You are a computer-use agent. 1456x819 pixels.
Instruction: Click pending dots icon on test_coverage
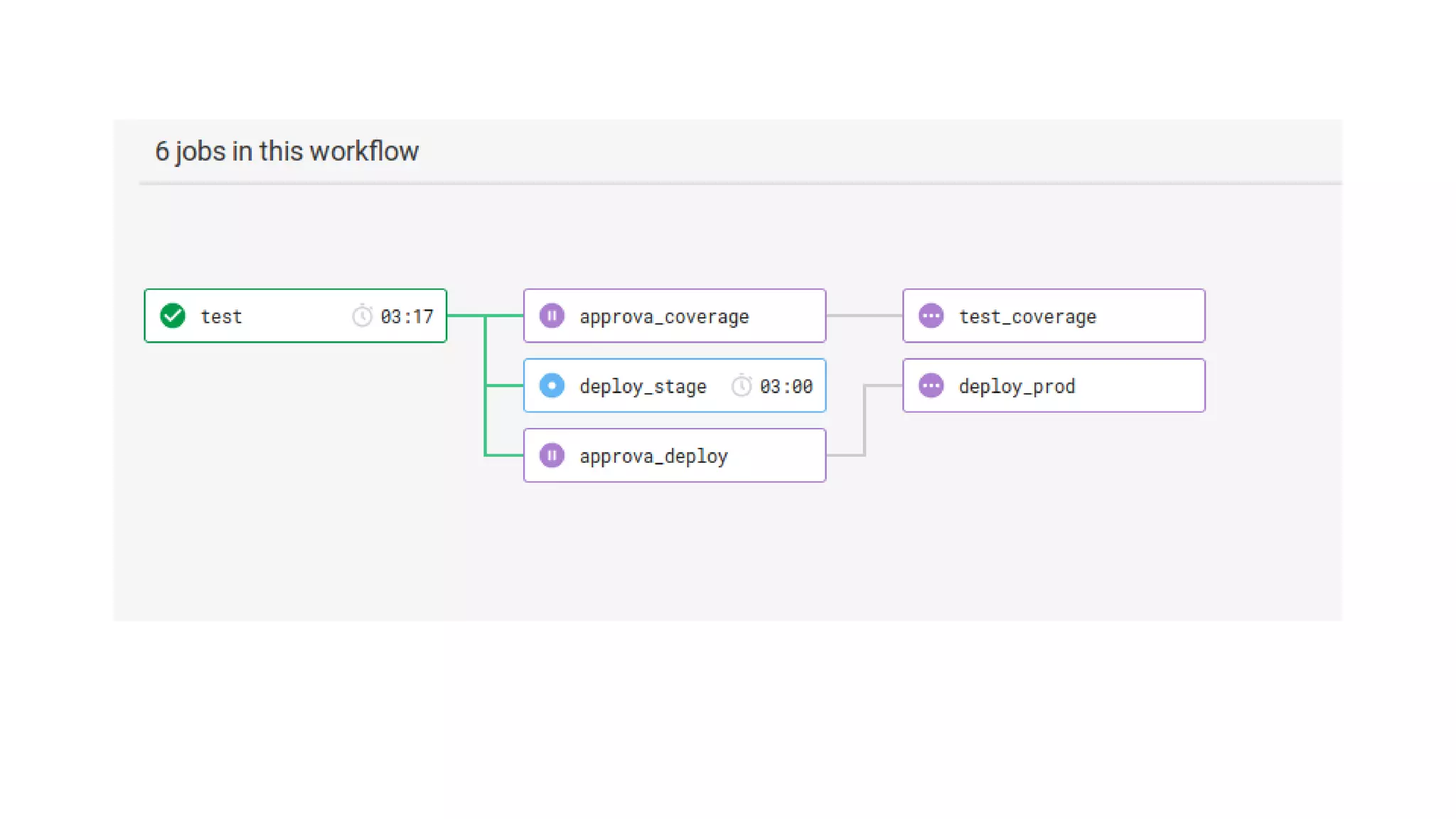[931, 316]
